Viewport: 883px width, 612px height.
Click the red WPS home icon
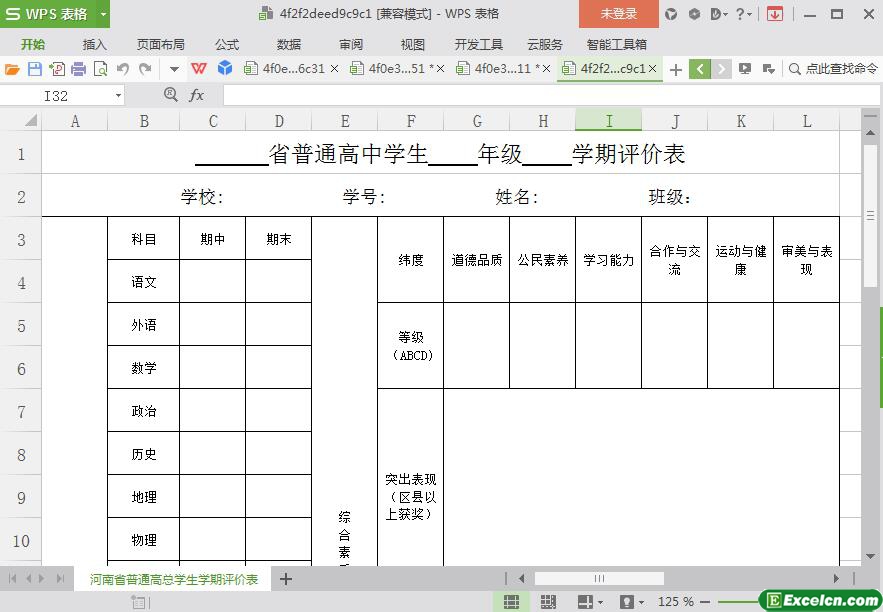[x=199, y=69]
